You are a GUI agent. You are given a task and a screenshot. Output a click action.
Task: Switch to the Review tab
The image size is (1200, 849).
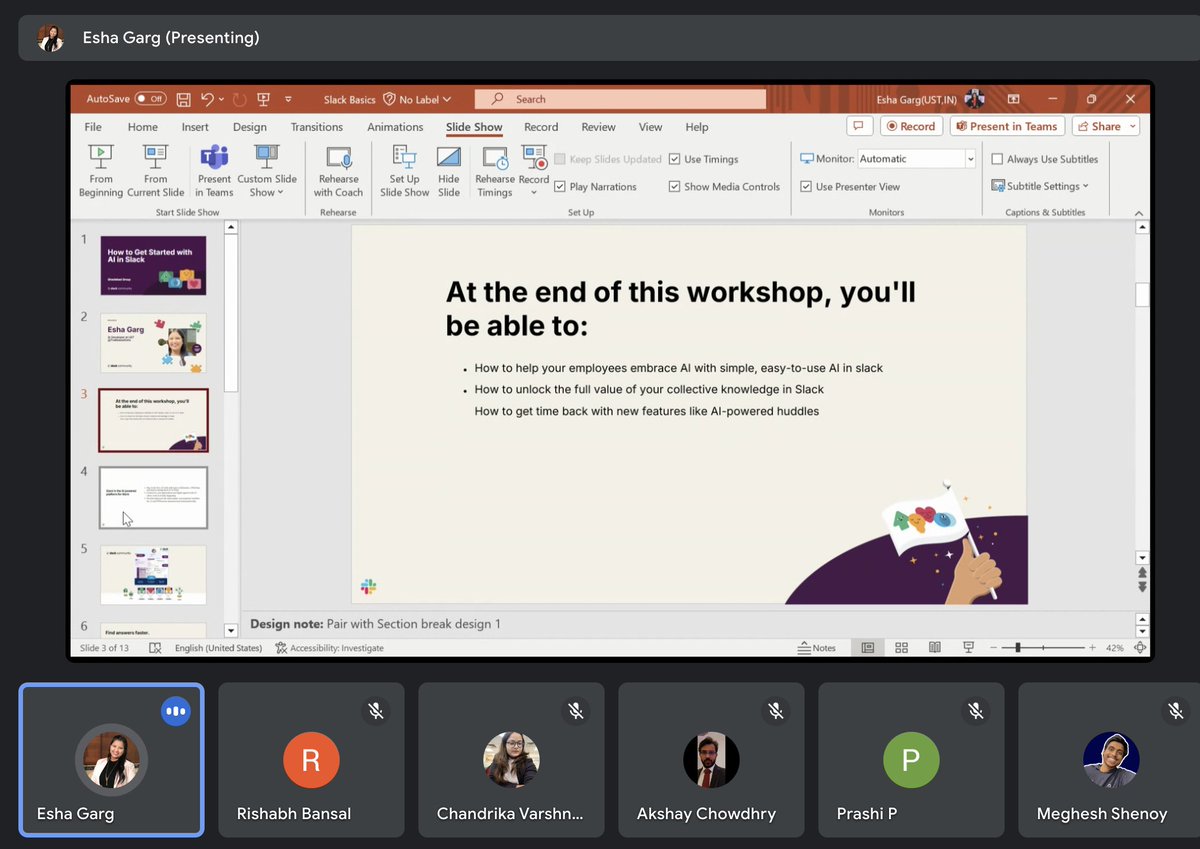coord(598,127)
